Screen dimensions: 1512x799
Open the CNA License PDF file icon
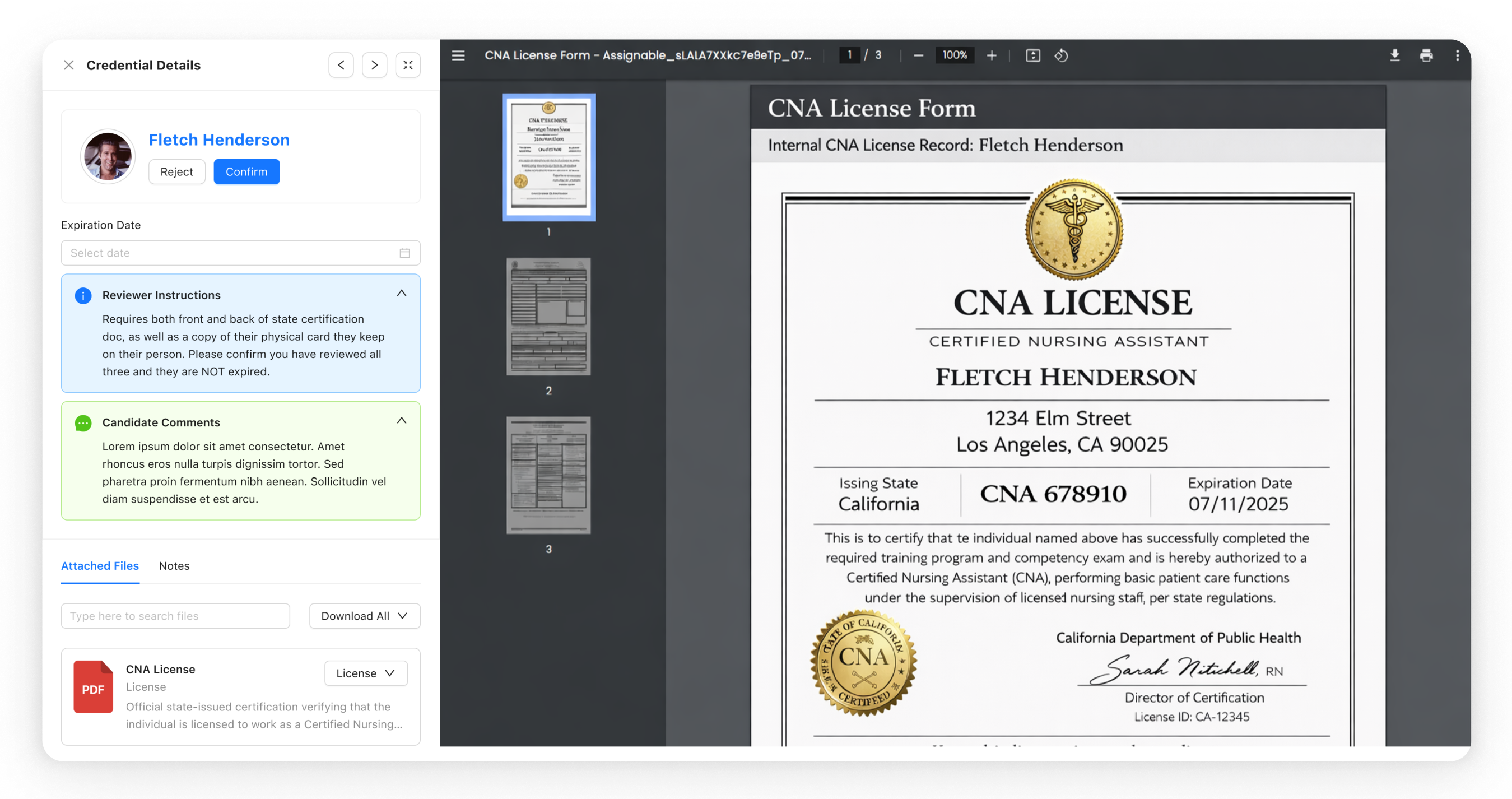93,687
